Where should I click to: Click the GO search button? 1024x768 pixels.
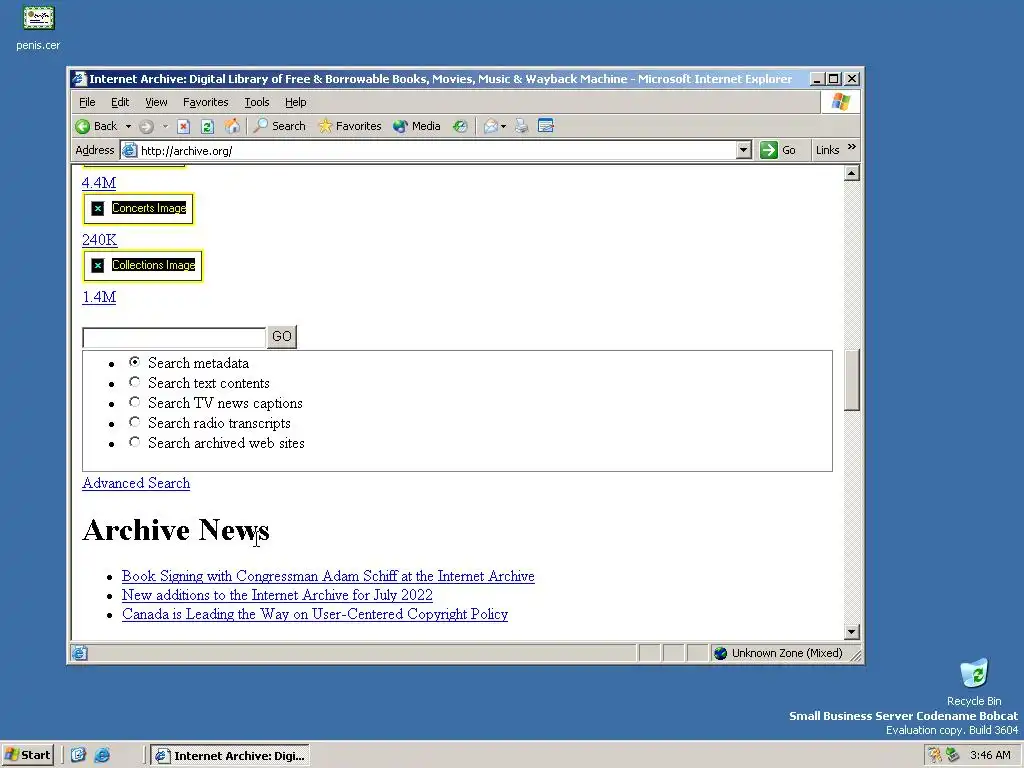click(x=281, y=336)
